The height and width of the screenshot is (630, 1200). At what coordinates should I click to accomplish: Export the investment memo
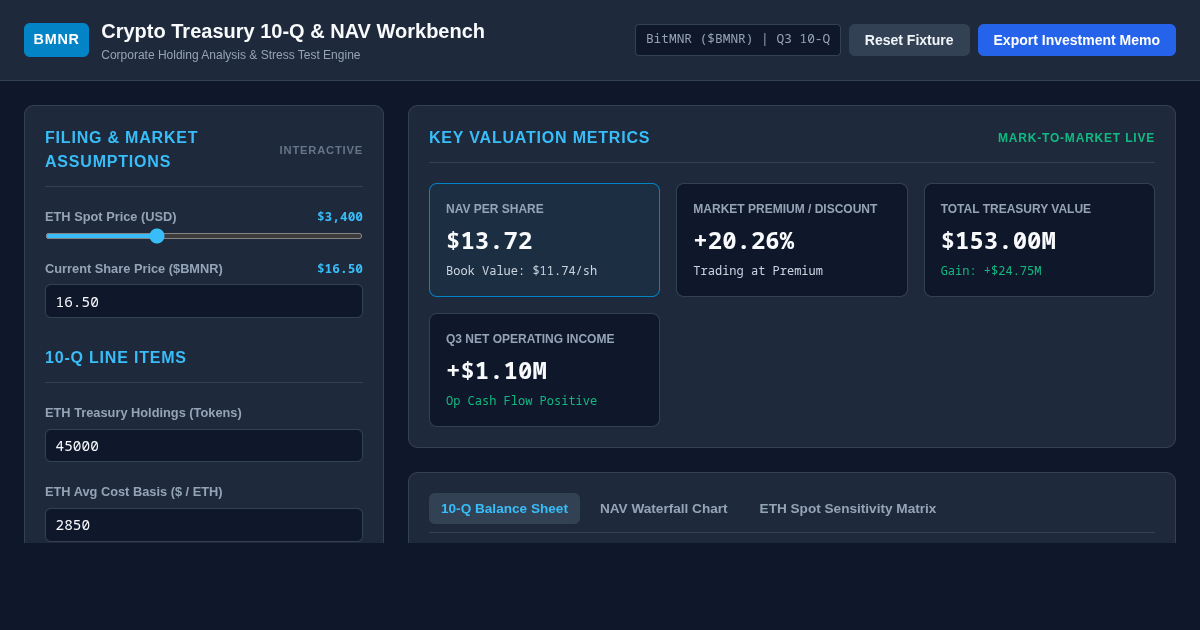click(x=1077, y=40)
